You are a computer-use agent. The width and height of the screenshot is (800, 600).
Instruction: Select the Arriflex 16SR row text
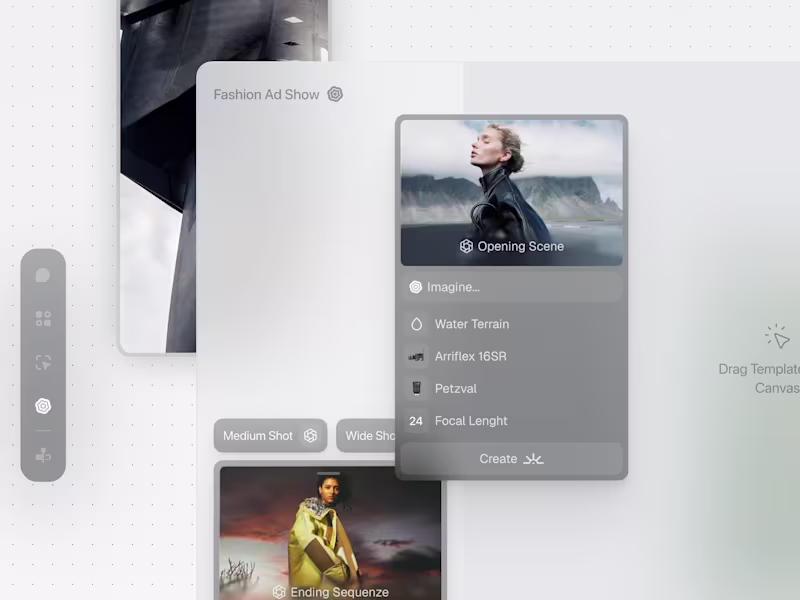point(470,356)
